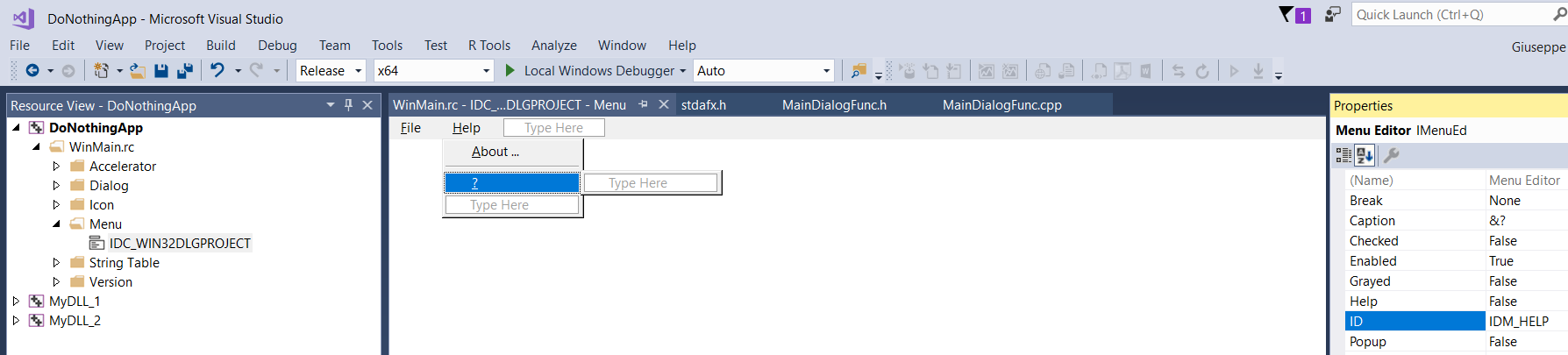The height and width of the screenshot is (355, 1568).
Task: Click the Redo arrow icon
Action: point(256,70)
